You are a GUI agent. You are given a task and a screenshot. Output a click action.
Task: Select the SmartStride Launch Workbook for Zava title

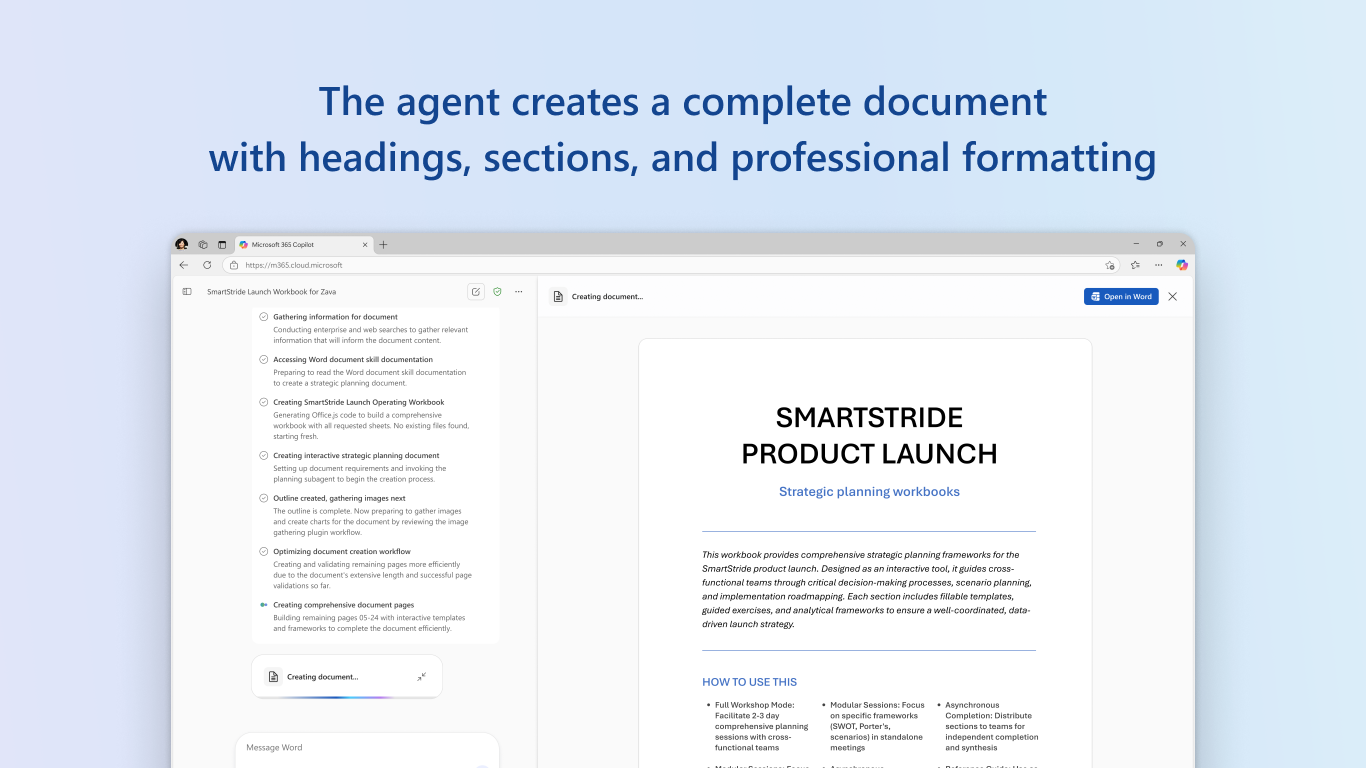(x=271, y=292)
